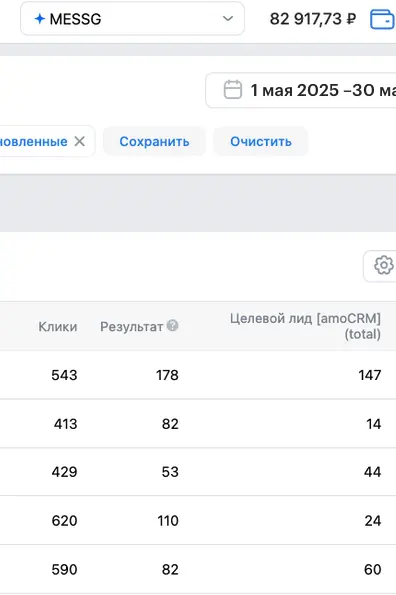
Task: Sort by the Клики column header
Action: (58, 326)
